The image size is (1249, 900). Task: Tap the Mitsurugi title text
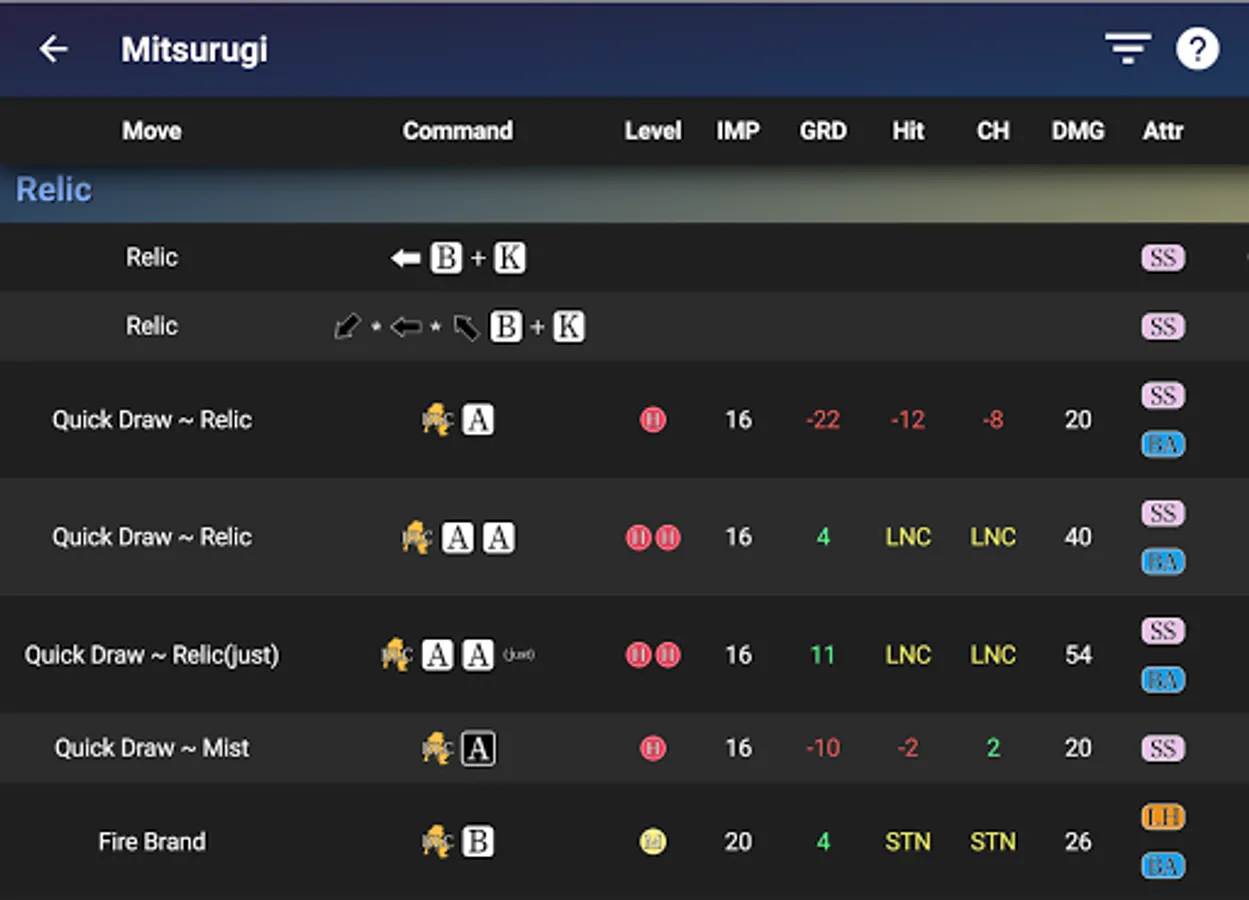click(194, 49)
